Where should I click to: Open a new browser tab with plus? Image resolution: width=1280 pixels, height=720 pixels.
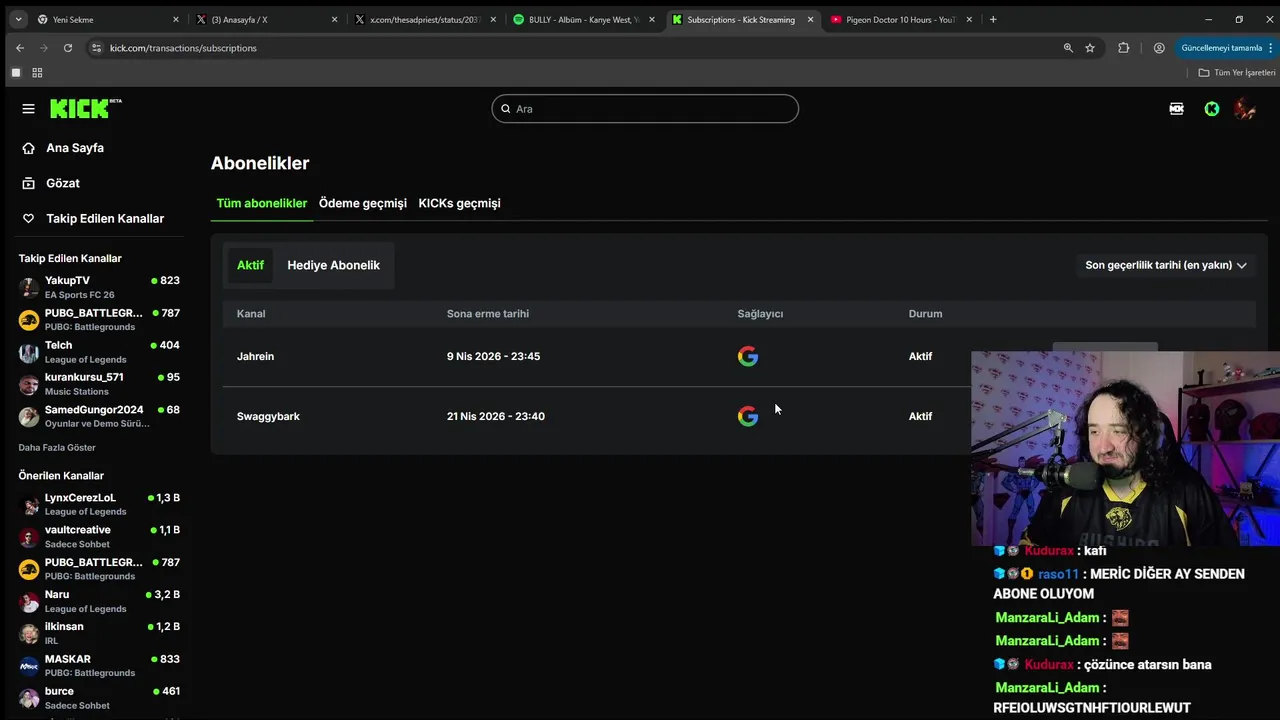(x=993, y=19)
